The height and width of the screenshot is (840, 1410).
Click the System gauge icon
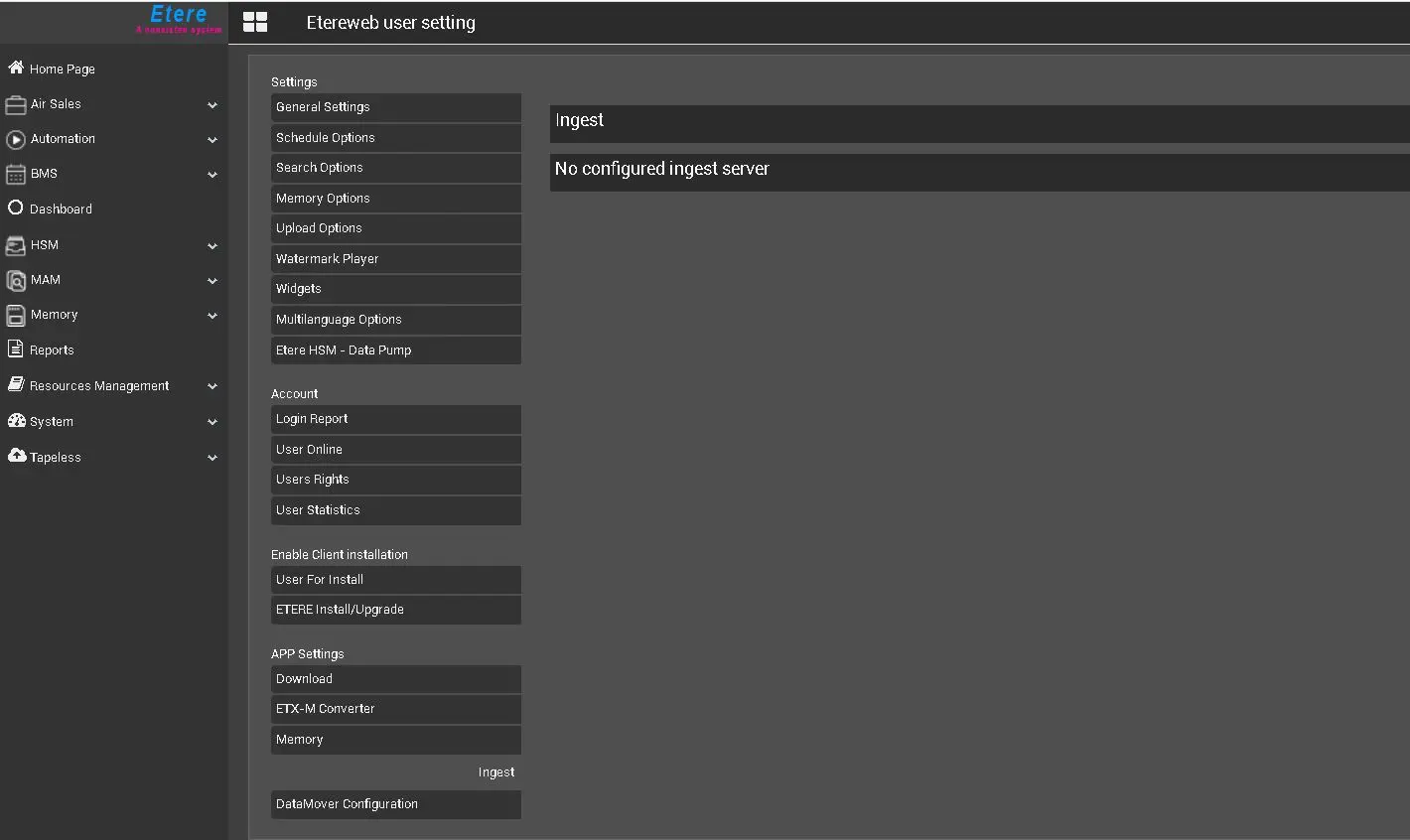point(16,421)
